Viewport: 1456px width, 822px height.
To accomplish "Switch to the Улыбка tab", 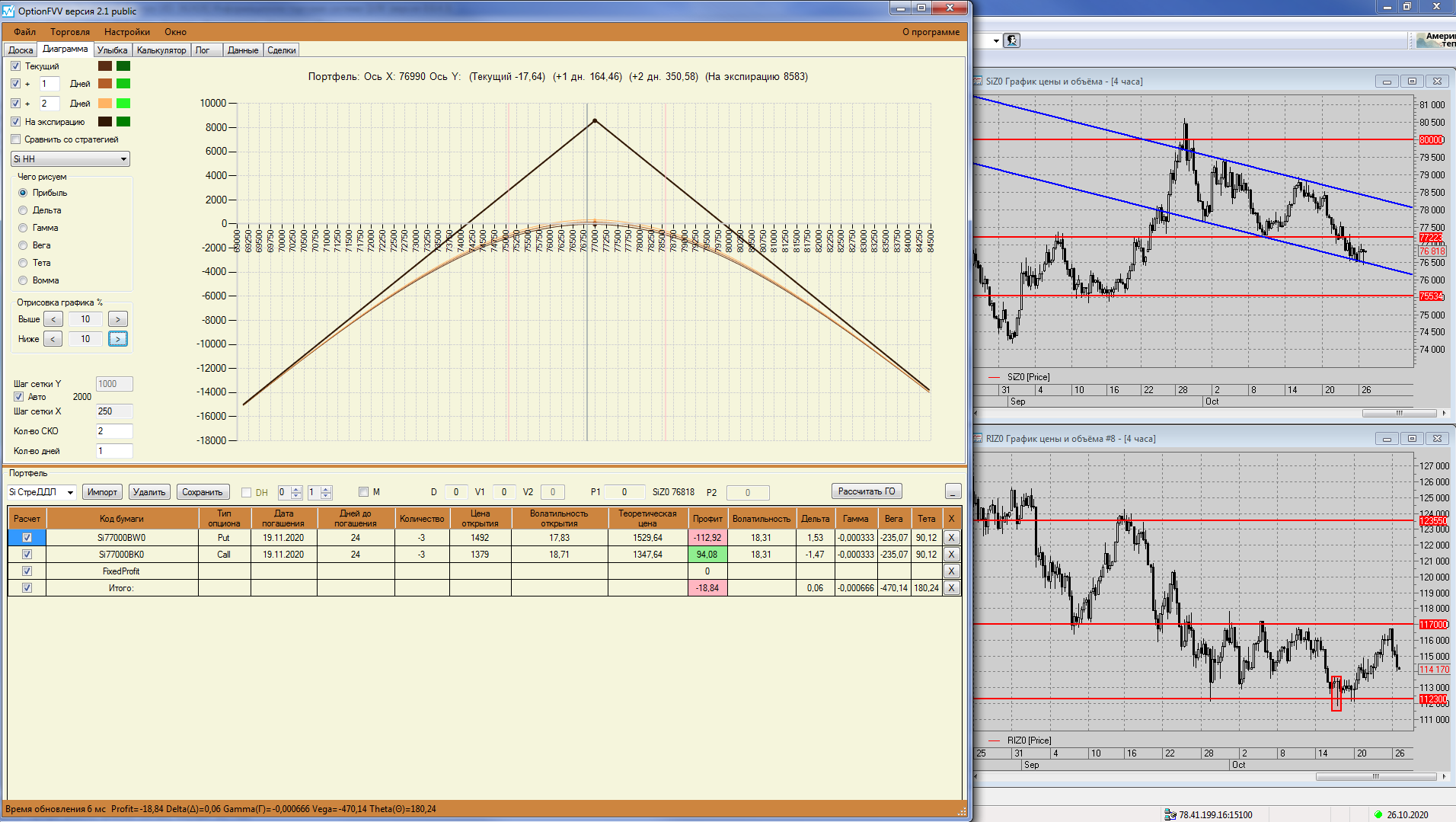I will coord(113,50).
